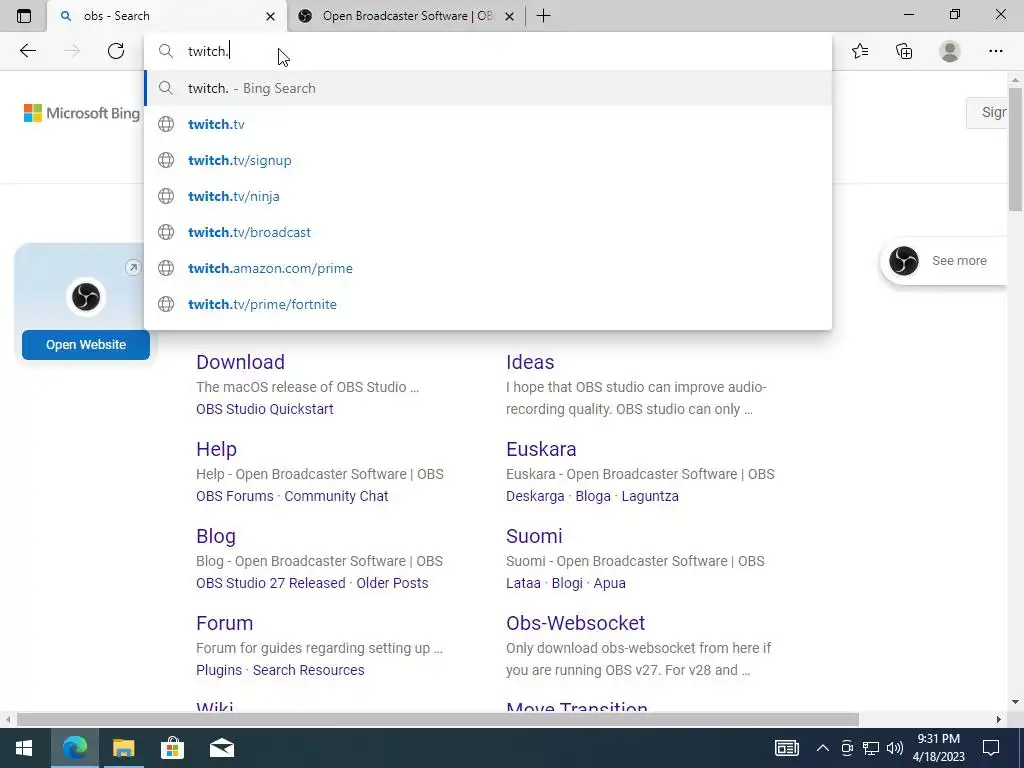Open the Euskara result link
1024x768 pixels.
pos(541,449)
